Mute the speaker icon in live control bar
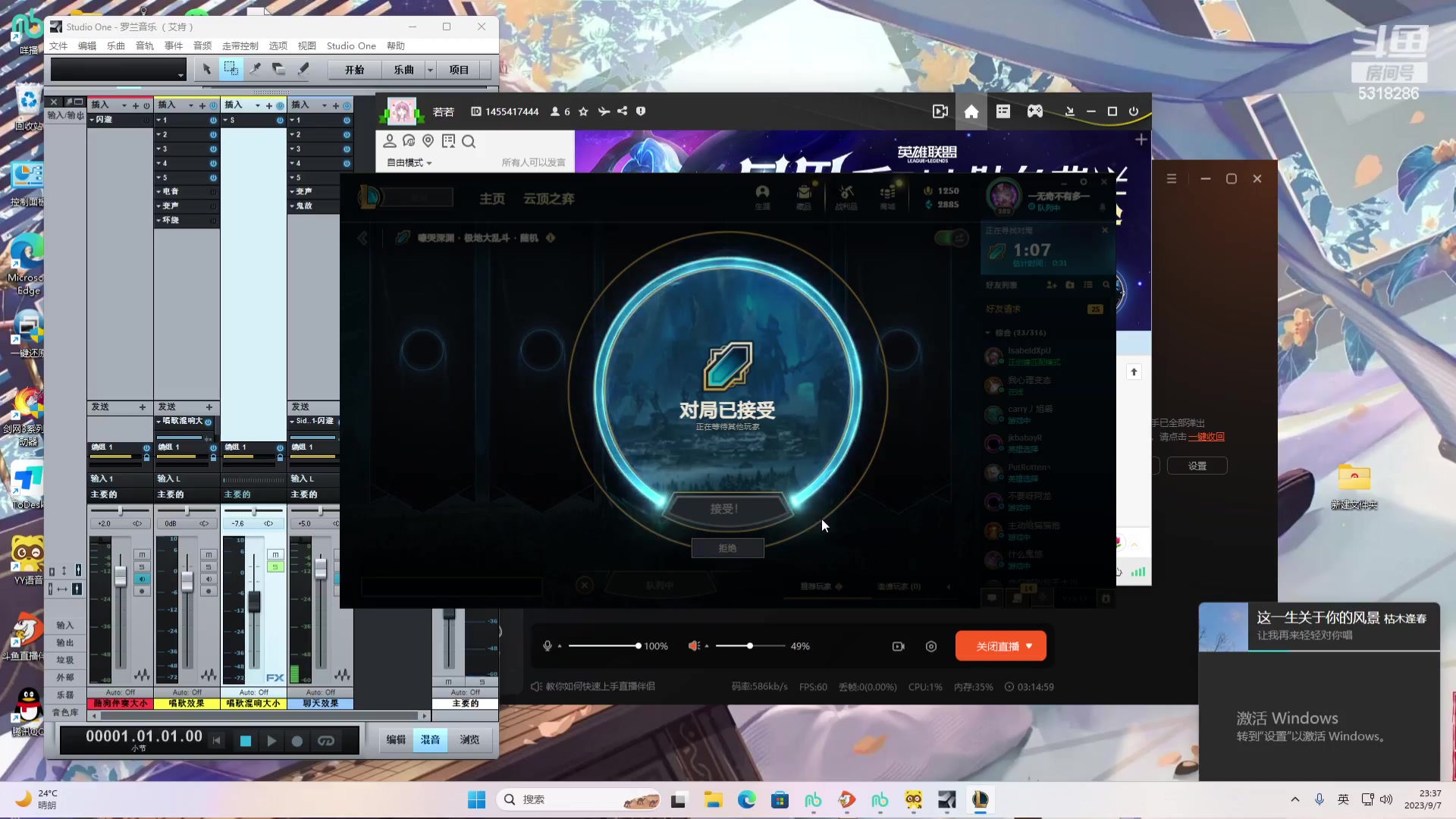Image resolution: width=1456 pixels, height=819 pixels. [x=694, y=646]
